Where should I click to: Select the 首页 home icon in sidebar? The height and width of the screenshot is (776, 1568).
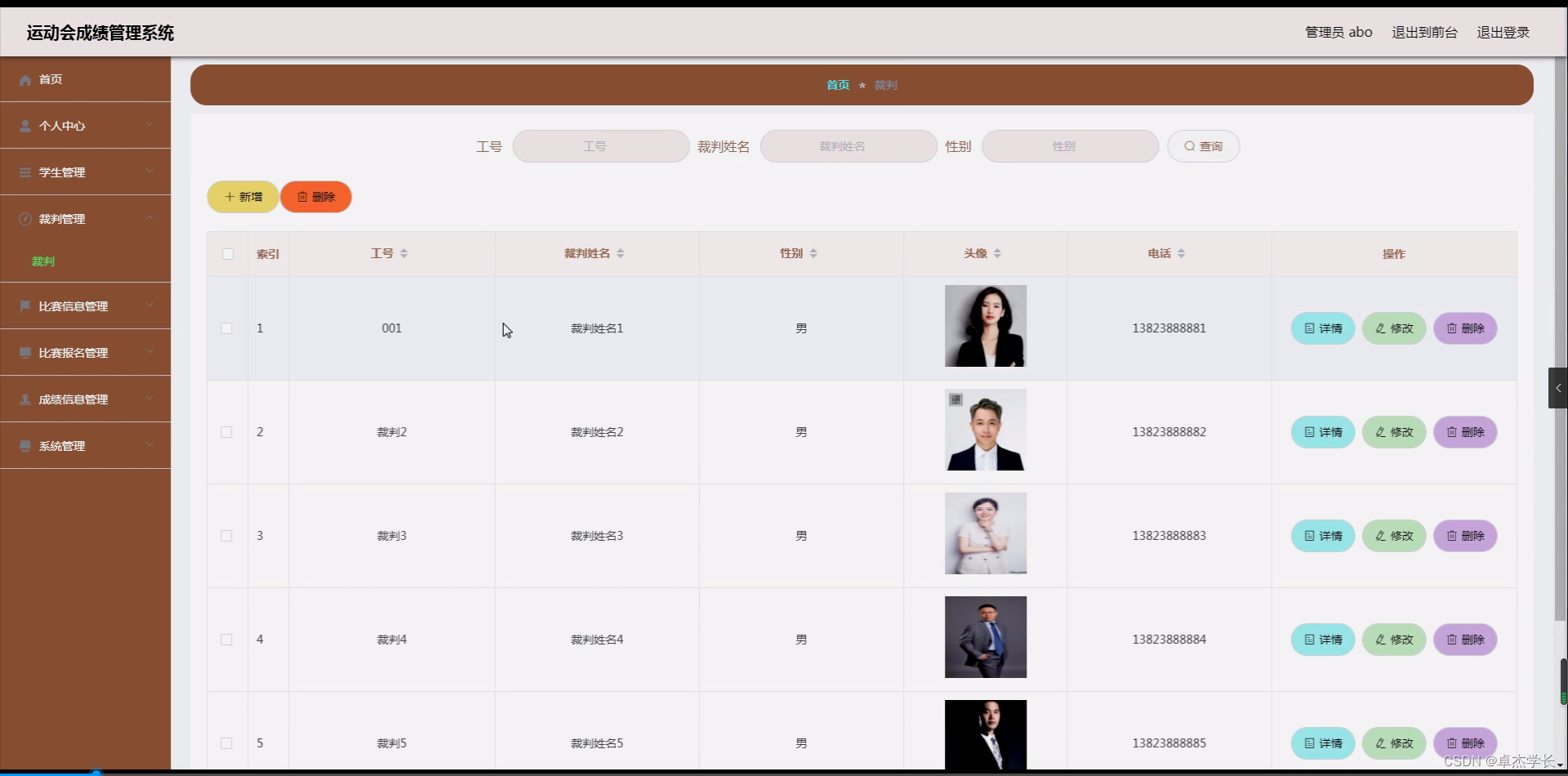tap(24, 79)
